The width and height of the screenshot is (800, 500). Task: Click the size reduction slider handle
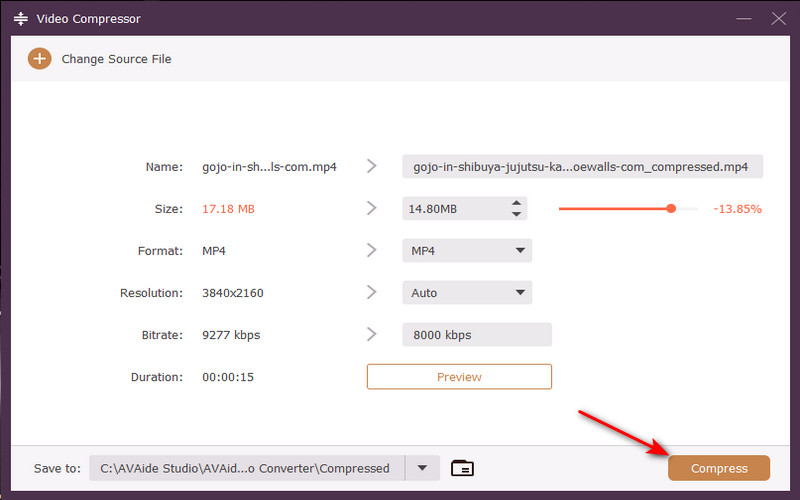tap(671, 209)
